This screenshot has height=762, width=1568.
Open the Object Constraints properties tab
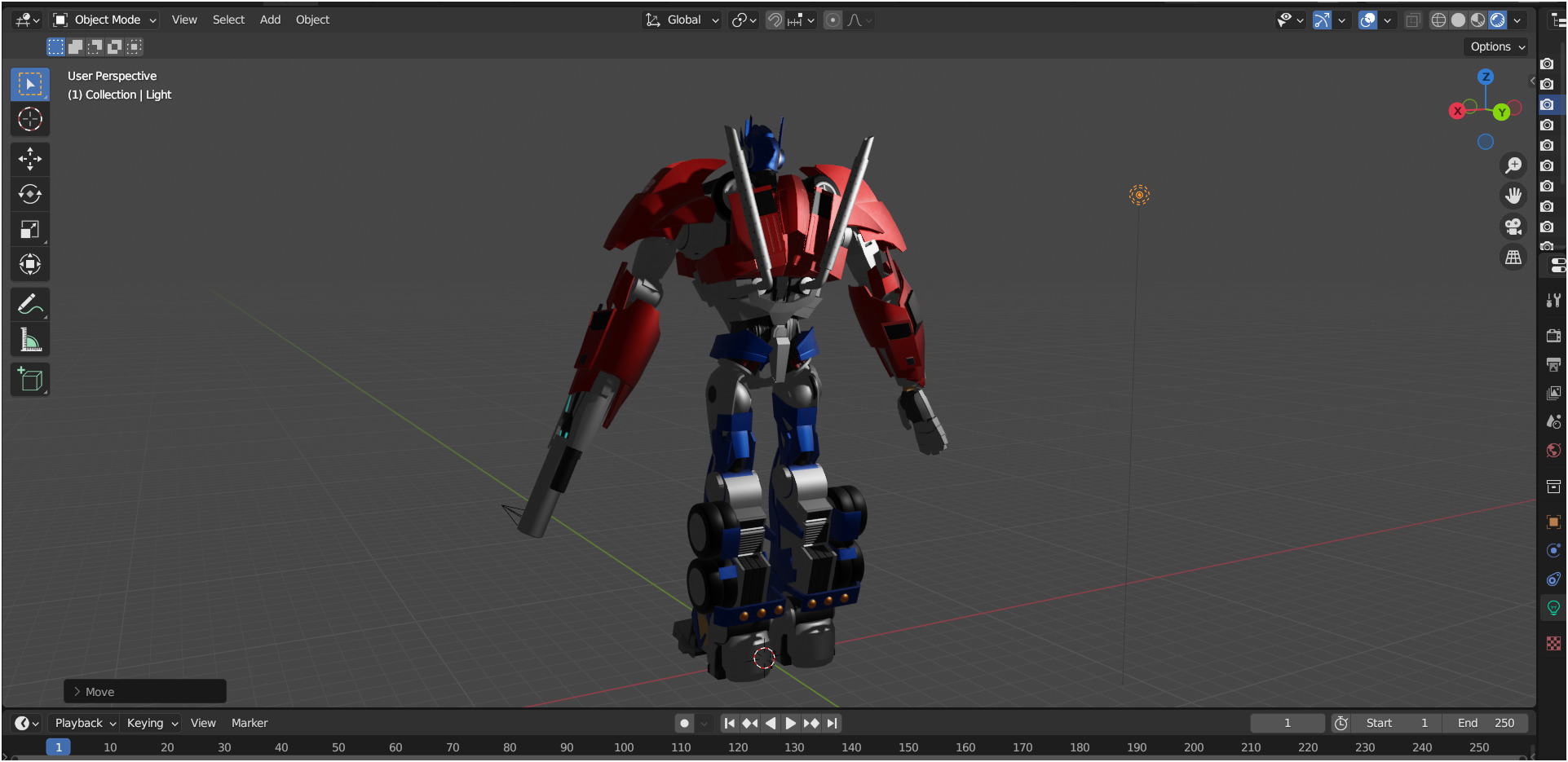(1553, 579)
